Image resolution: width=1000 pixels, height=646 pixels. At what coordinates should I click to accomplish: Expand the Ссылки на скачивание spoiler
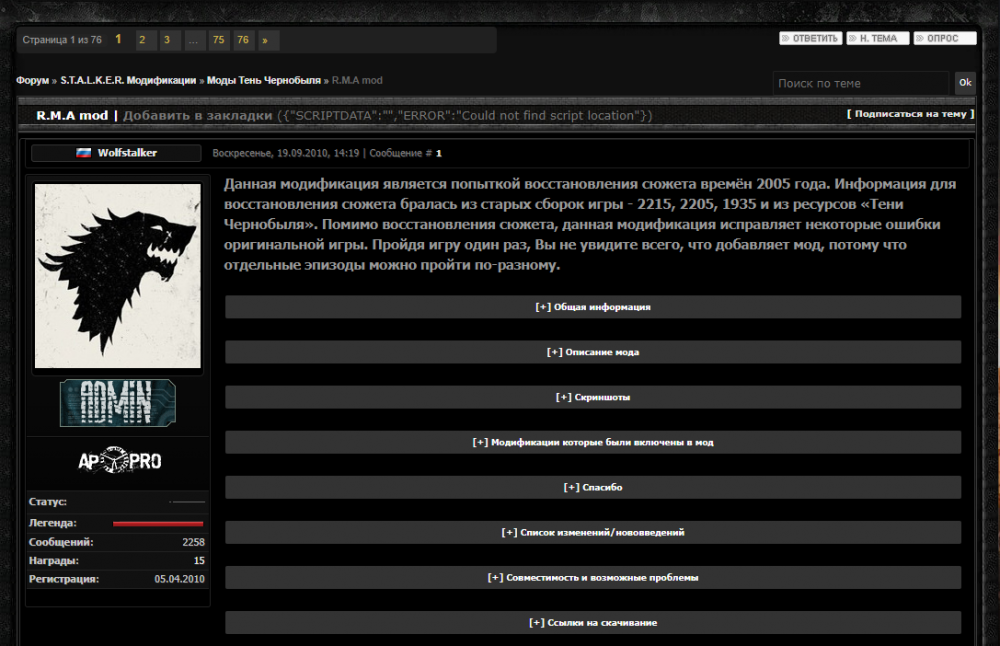[592, 622]
